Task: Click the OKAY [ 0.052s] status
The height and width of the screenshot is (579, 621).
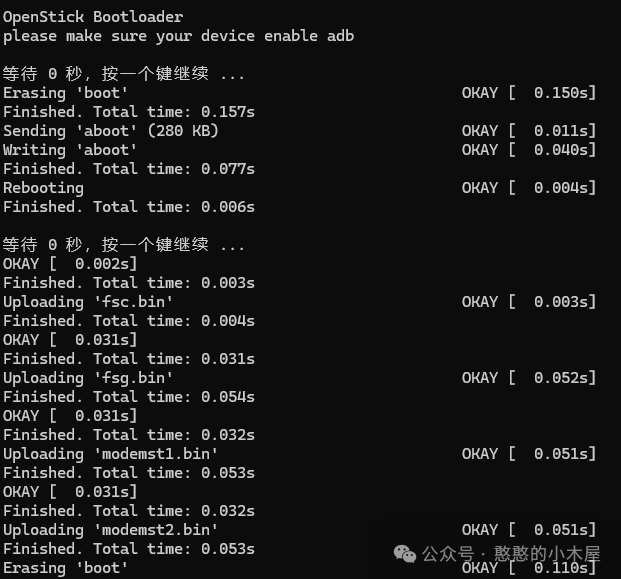Action: tap(529, 378)
